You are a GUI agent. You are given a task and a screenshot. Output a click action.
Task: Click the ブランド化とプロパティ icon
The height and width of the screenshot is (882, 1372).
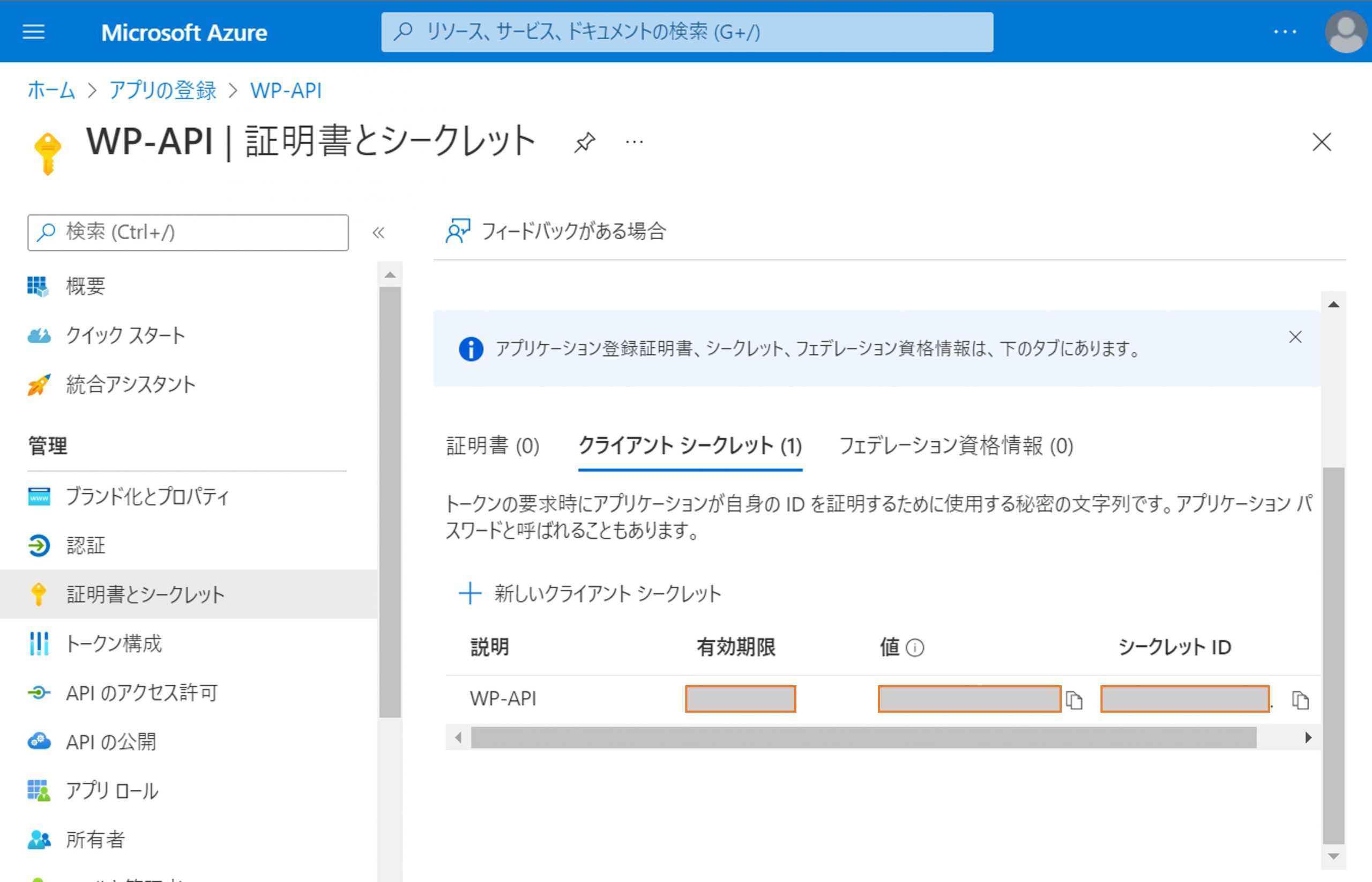point(39,496)
